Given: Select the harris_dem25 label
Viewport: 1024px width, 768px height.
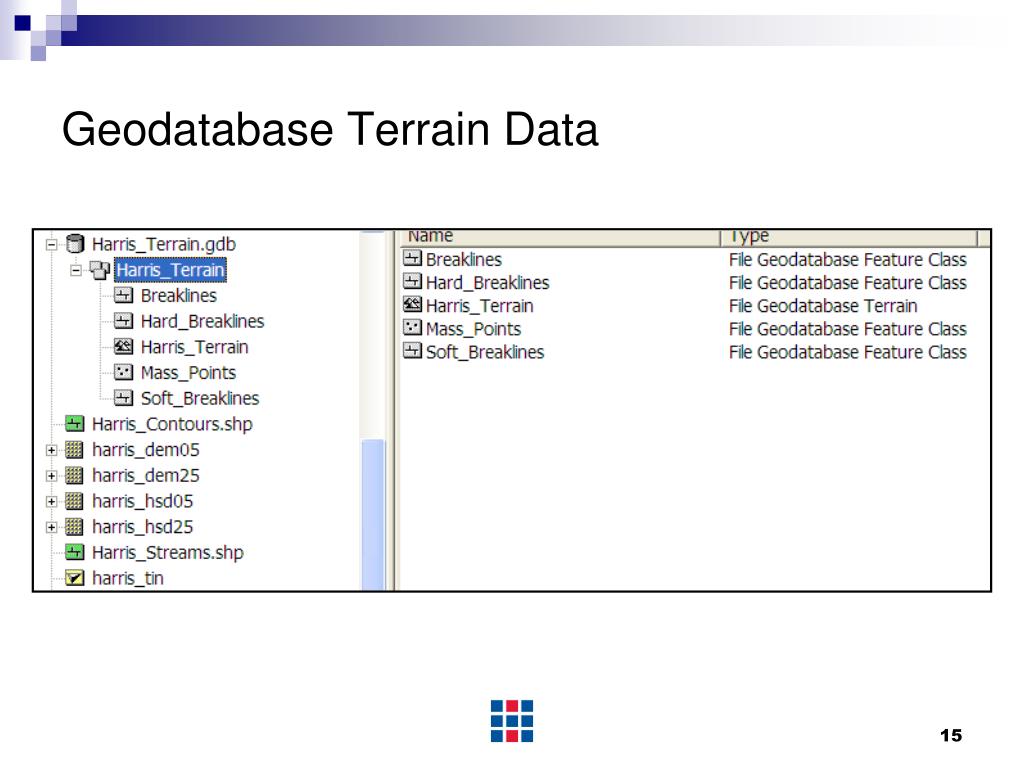Looking at the screenshot, I should [146, 475].
